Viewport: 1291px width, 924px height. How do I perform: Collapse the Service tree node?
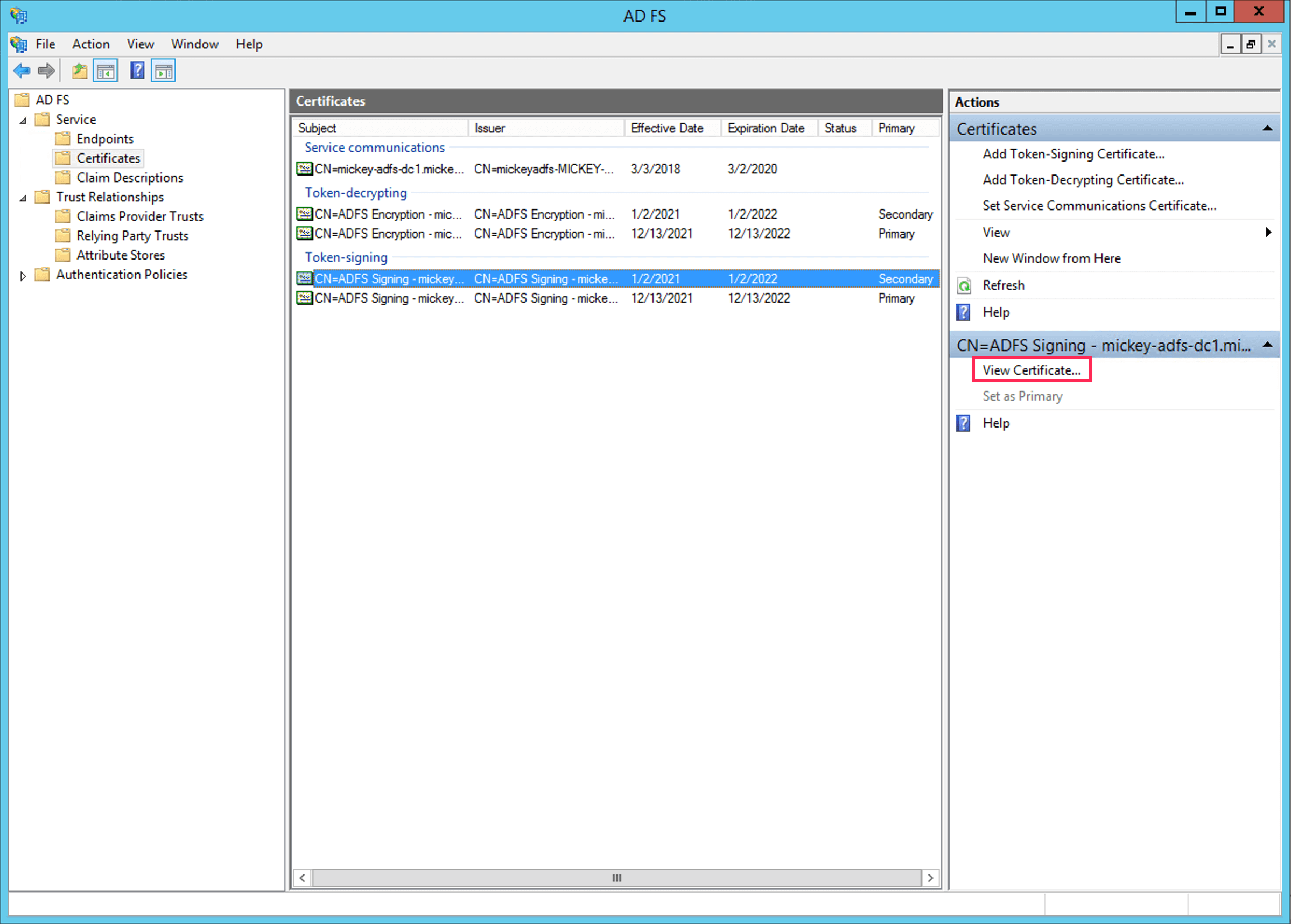23,121
